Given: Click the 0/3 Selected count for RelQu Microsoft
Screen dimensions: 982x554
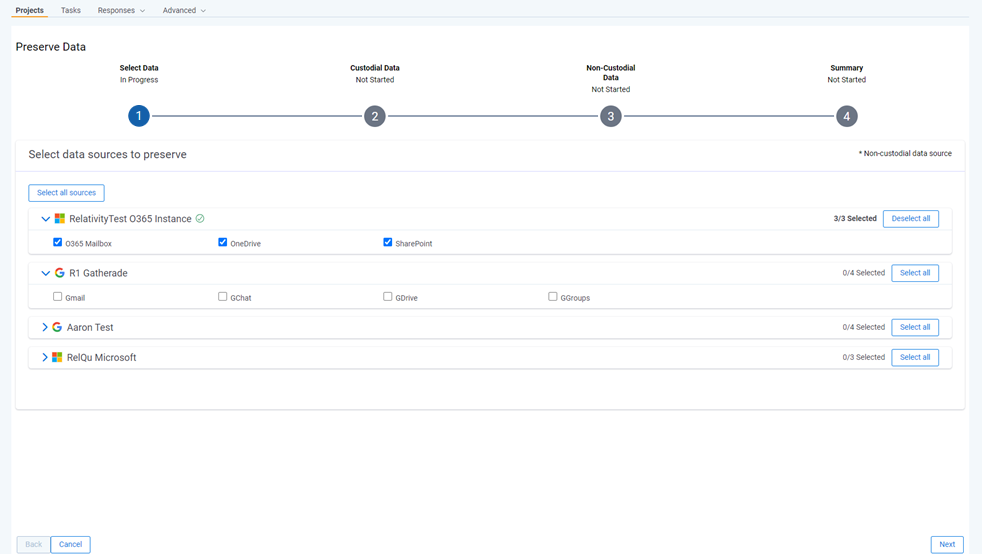Looking at the screenshot, I should tap(864, 357).
